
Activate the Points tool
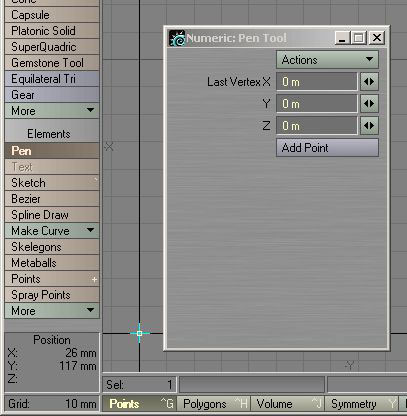point(52,279)
